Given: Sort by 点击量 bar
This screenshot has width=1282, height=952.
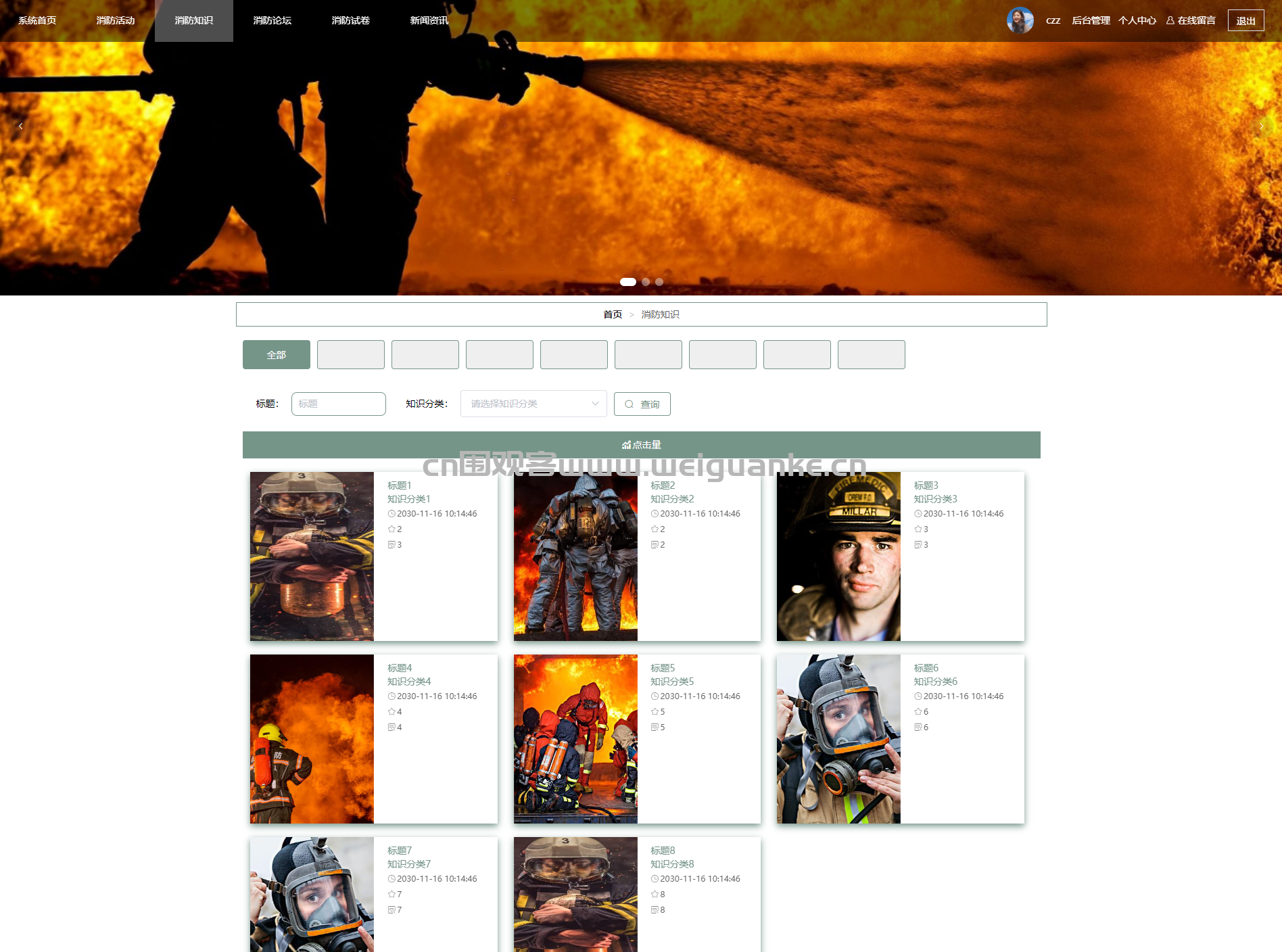Looking at the screenshot, I should 641,445.
